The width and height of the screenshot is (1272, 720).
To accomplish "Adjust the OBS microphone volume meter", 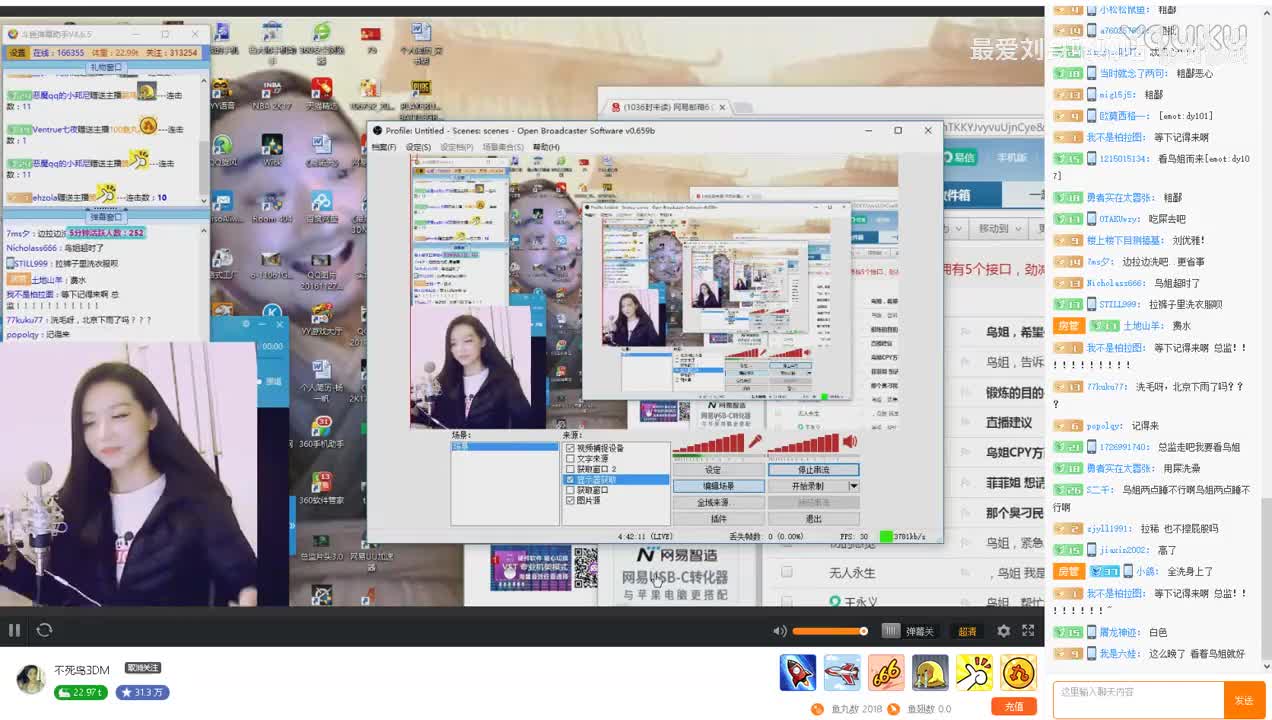I will pyautogui.click(x=709, y=443).
